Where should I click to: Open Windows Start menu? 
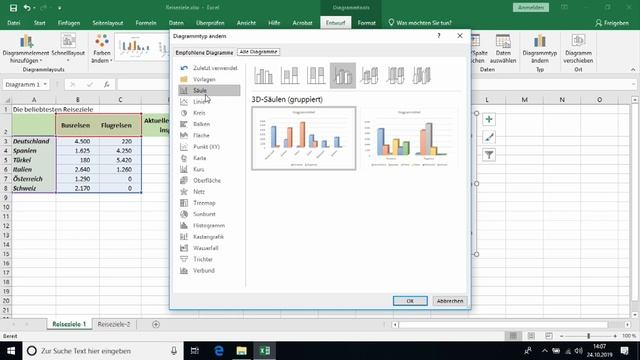(11, 351)
